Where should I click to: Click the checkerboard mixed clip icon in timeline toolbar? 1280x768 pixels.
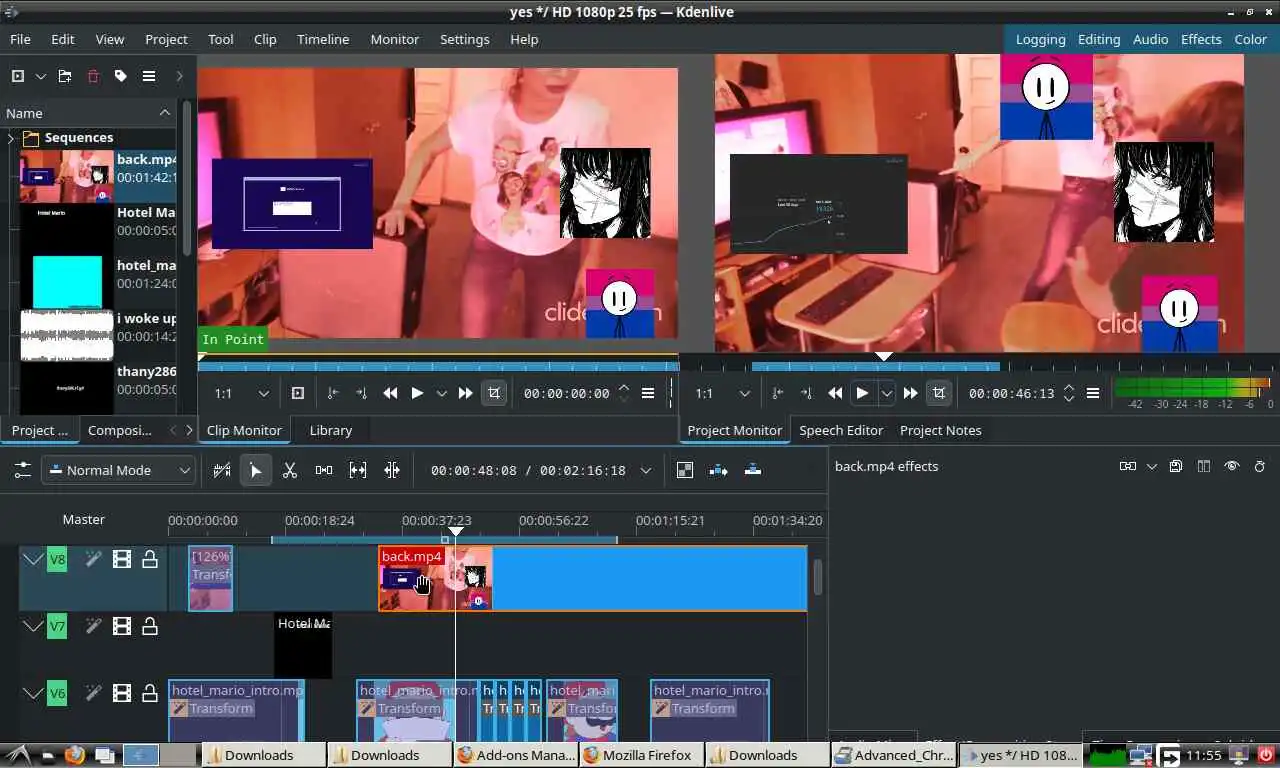(x=685, y=470)
